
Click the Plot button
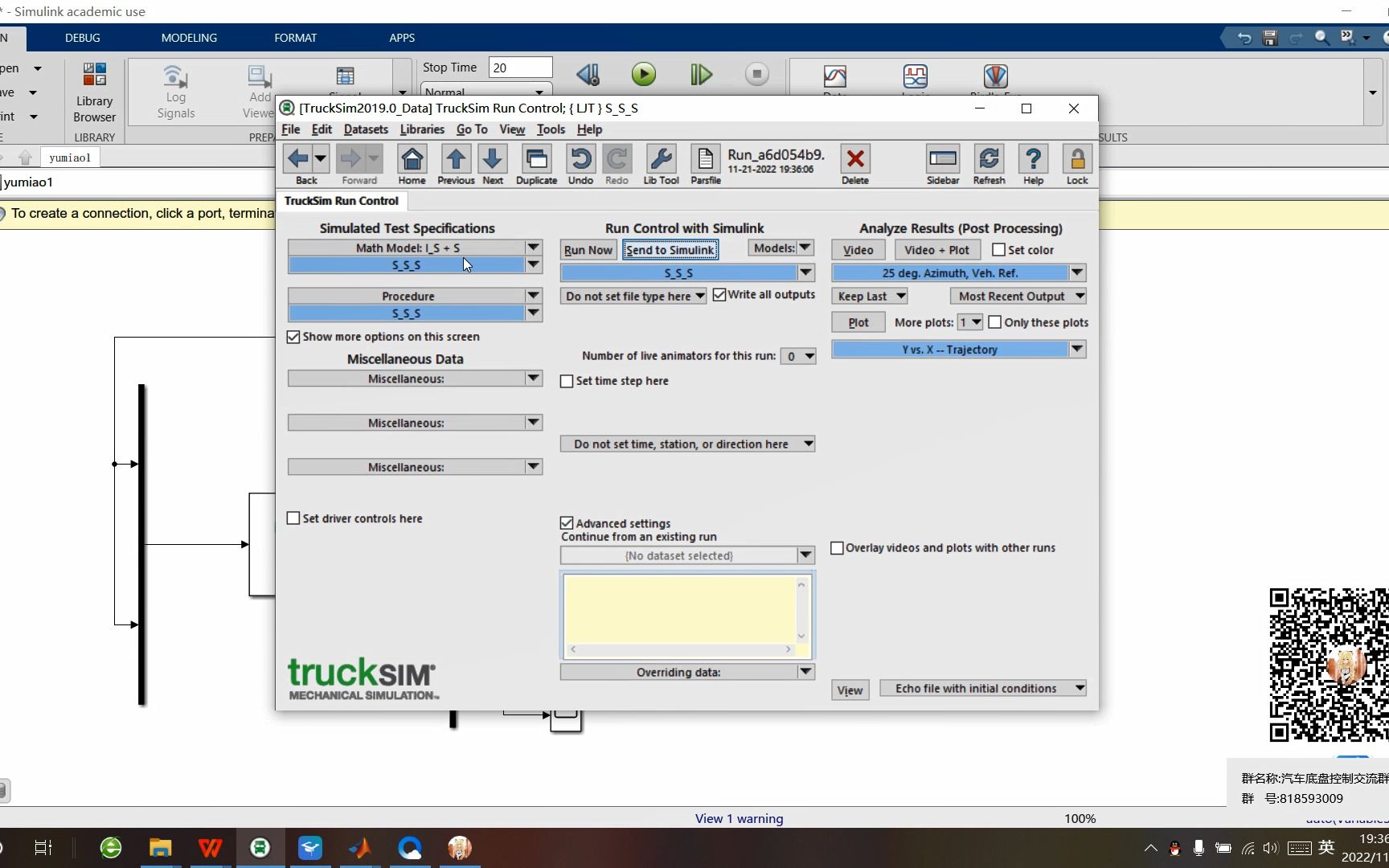click(x=858, y=322)
